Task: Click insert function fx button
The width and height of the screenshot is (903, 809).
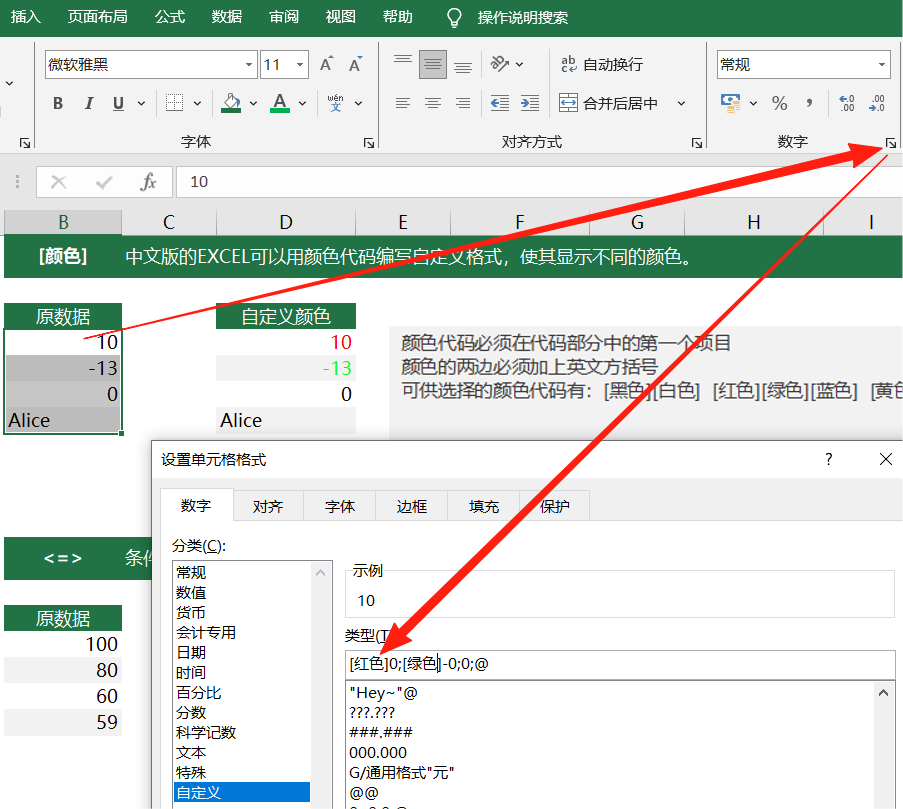Action: pyautogui.click(x=148, y=183)
